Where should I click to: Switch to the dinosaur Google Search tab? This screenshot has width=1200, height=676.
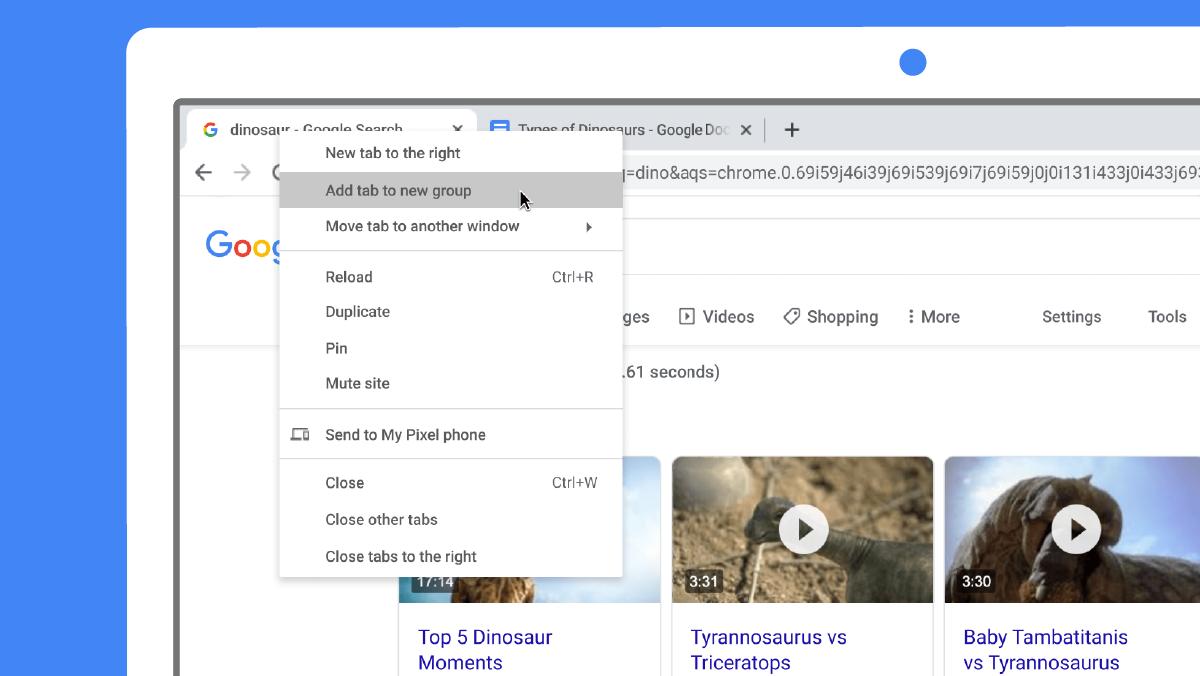[x=331, y=129]
